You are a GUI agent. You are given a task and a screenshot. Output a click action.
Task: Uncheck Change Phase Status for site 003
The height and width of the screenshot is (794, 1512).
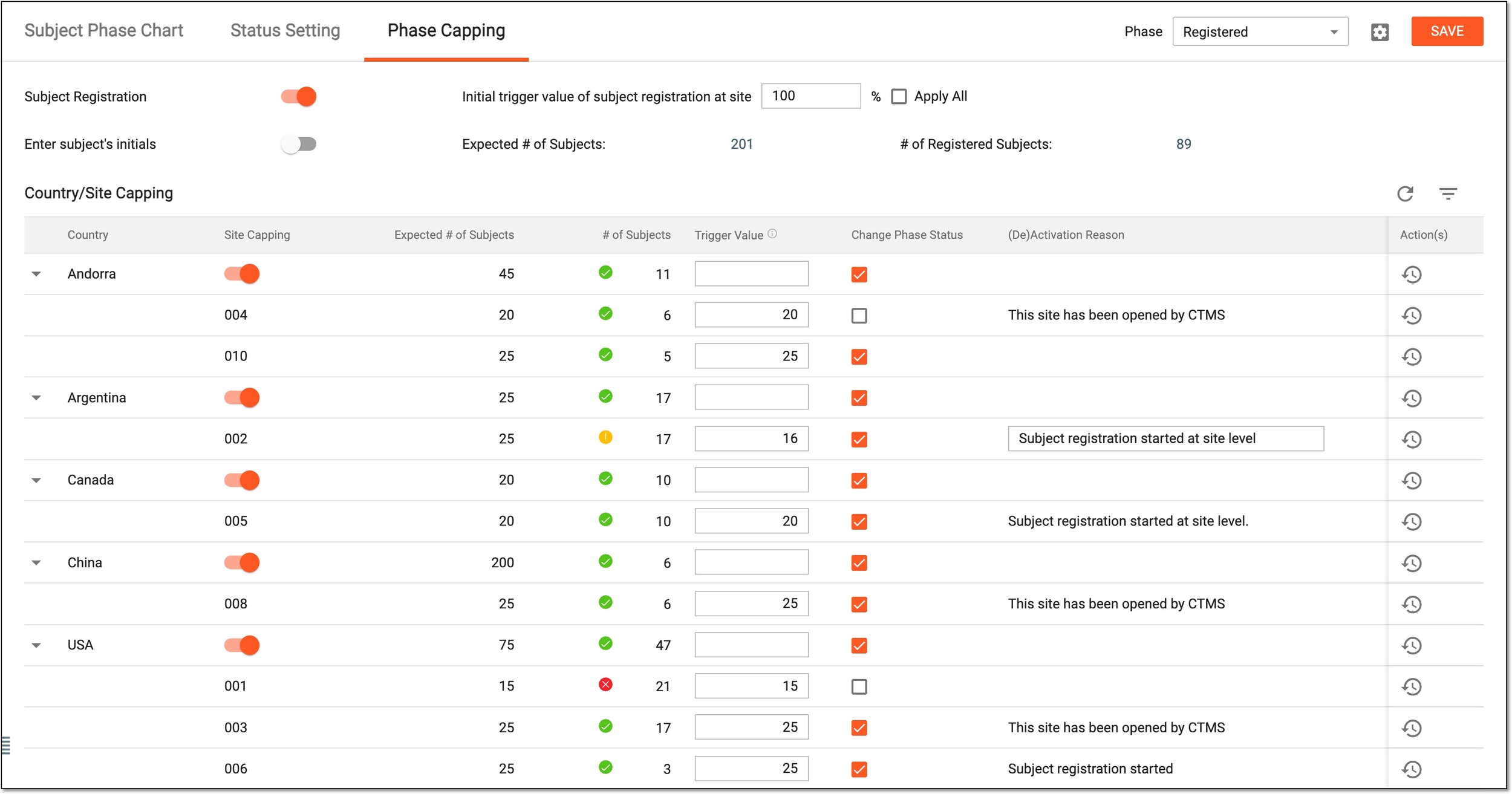tap(859, 728)
